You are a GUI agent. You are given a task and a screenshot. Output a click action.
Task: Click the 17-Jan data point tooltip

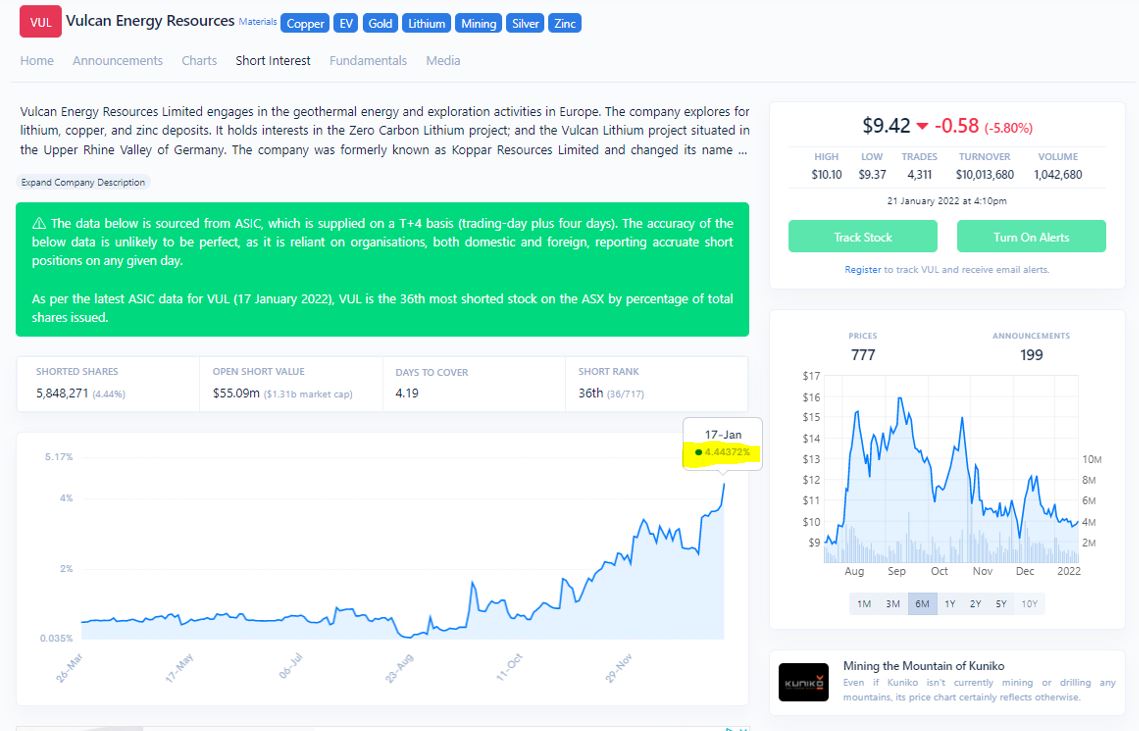pyautogui.click(x=722, y=444)
